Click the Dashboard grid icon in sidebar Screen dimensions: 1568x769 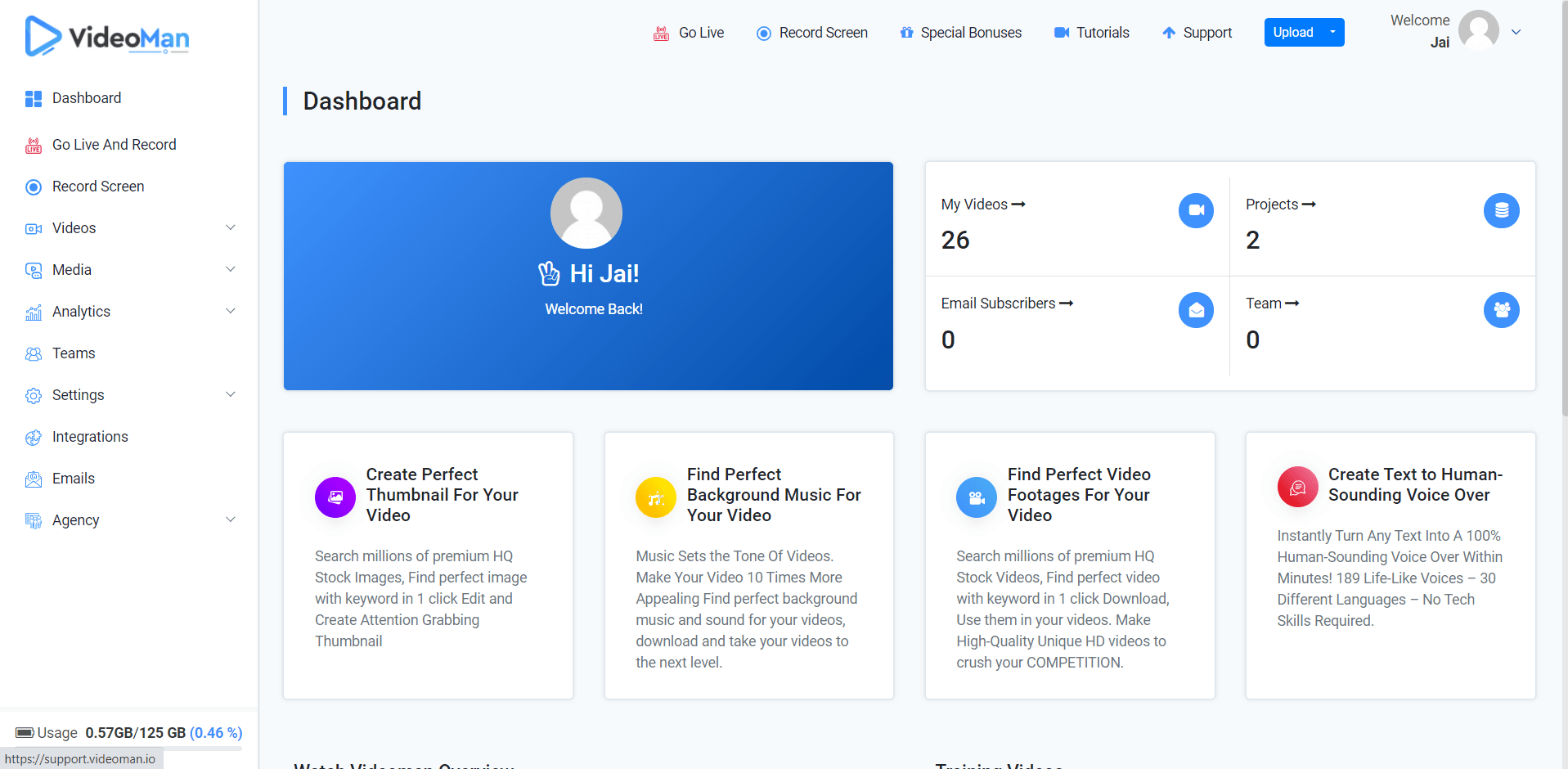[34, 99]
